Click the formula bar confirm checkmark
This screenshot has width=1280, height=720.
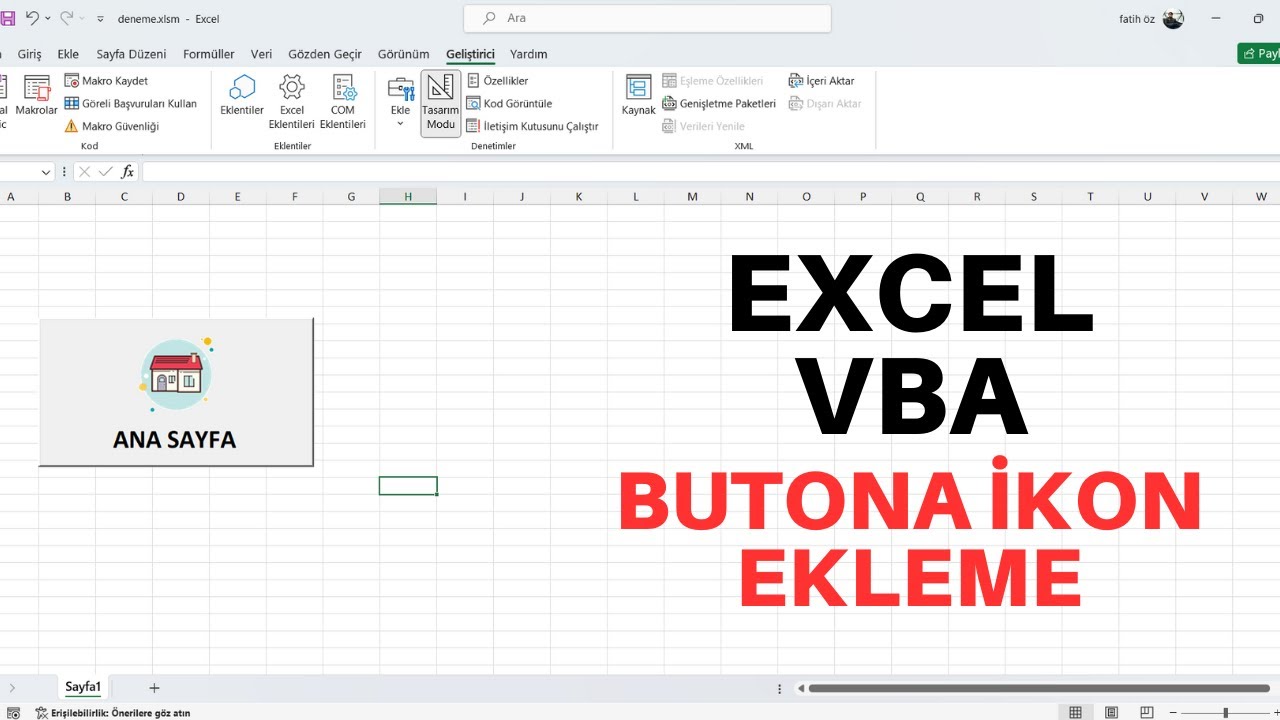pyautogui.click(x=105, y=172)
